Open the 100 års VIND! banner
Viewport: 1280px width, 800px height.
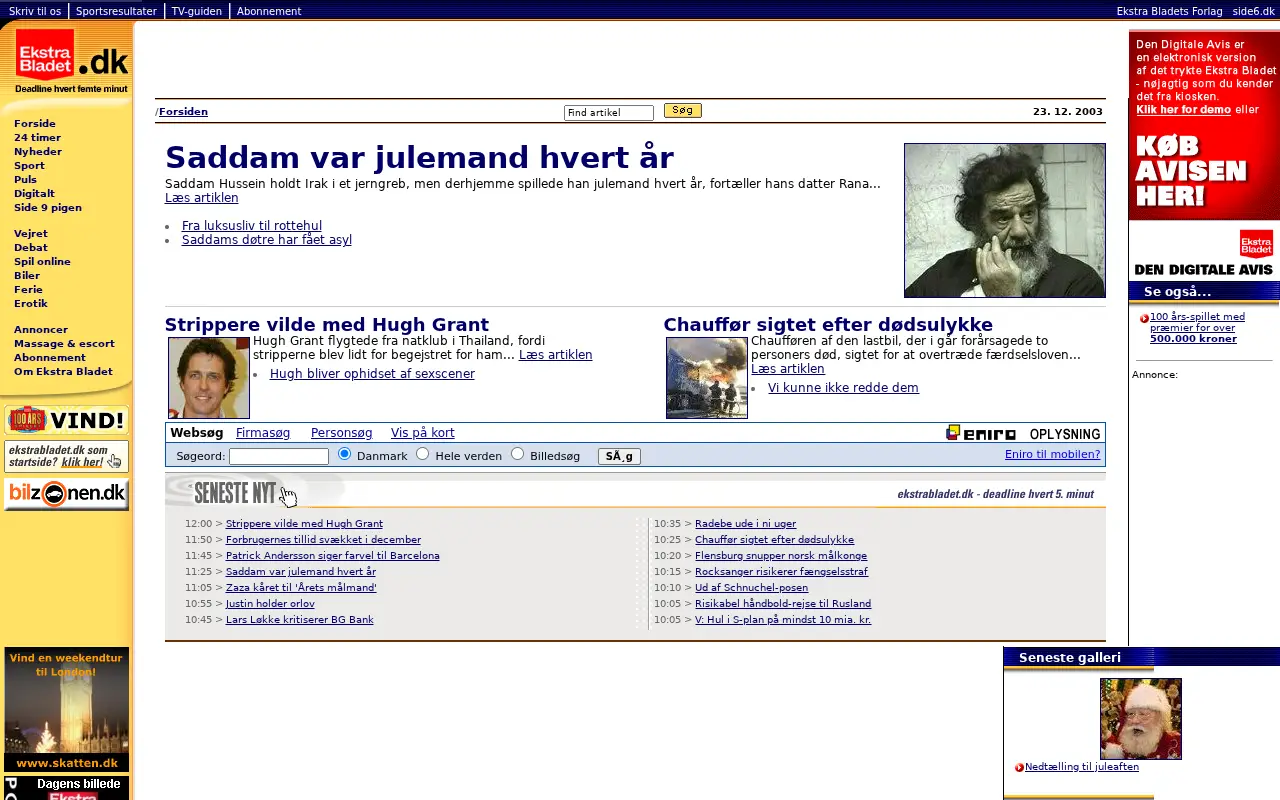pos(66,420)
